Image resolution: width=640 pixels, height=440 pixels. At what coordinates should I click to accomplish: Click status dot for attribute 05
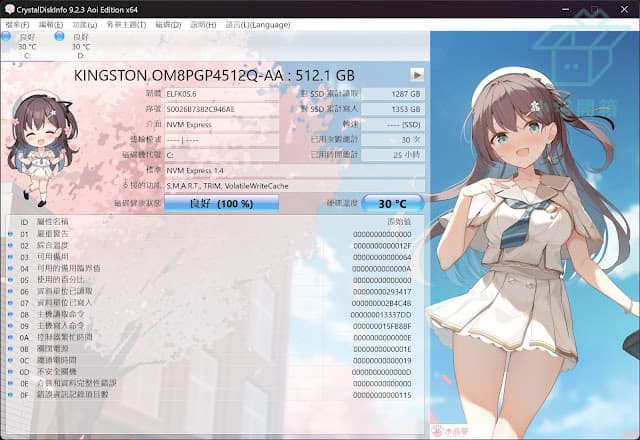point(10,280)
